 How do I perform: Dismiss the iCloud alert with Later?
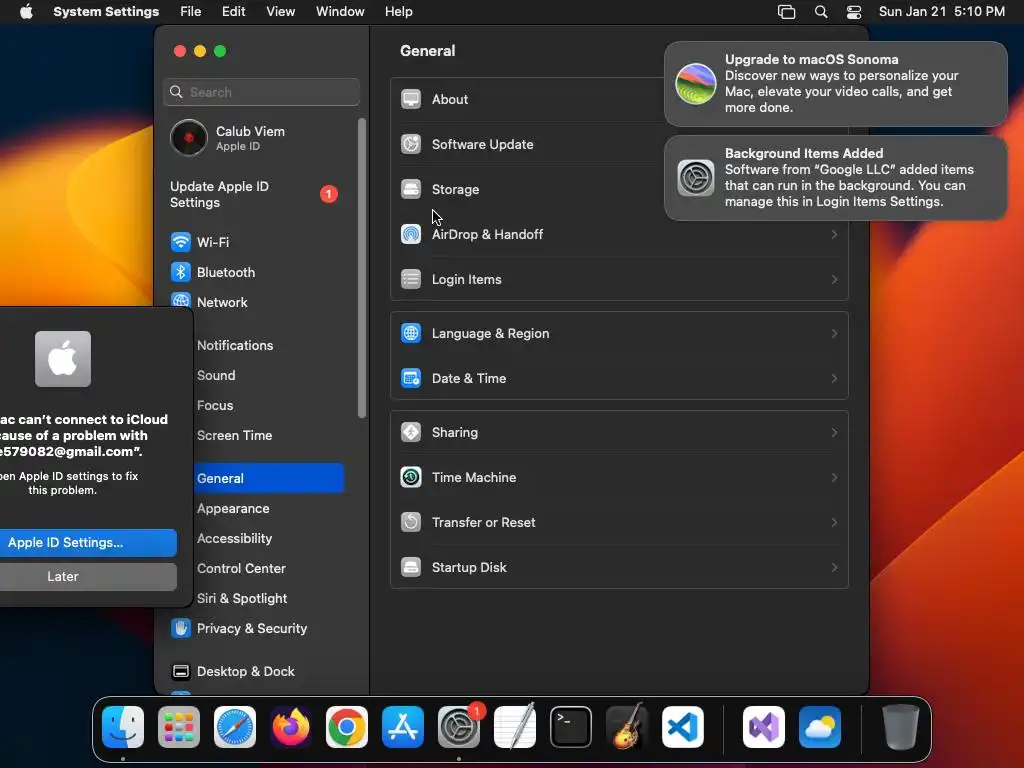point(88,577)
